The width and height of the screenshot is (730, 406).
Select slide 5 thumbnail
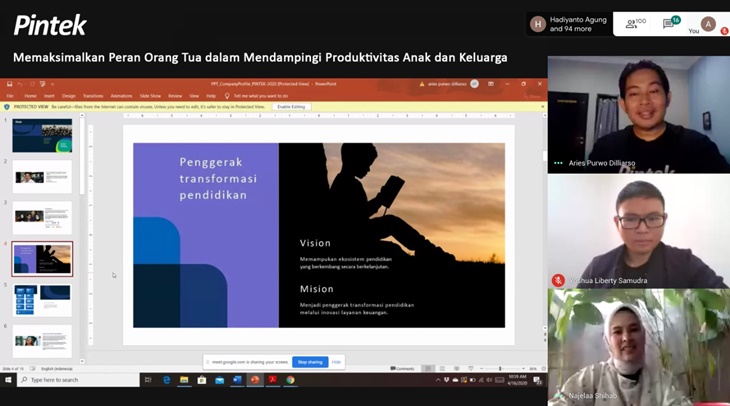[42, 300]
